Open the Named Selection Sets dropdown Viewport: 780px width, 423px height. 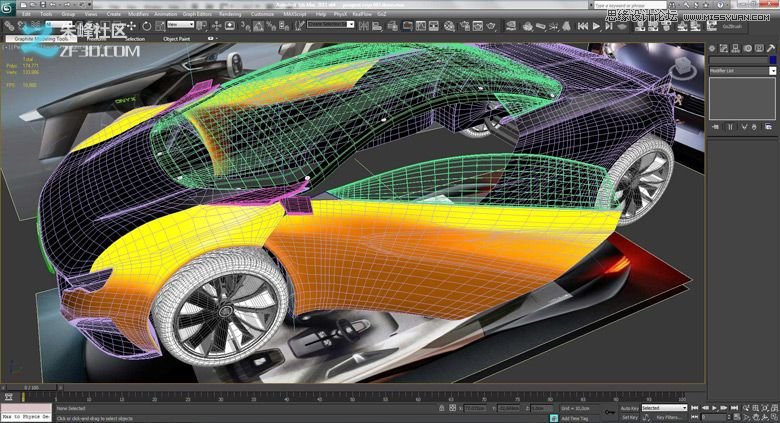tap(331, 24)
